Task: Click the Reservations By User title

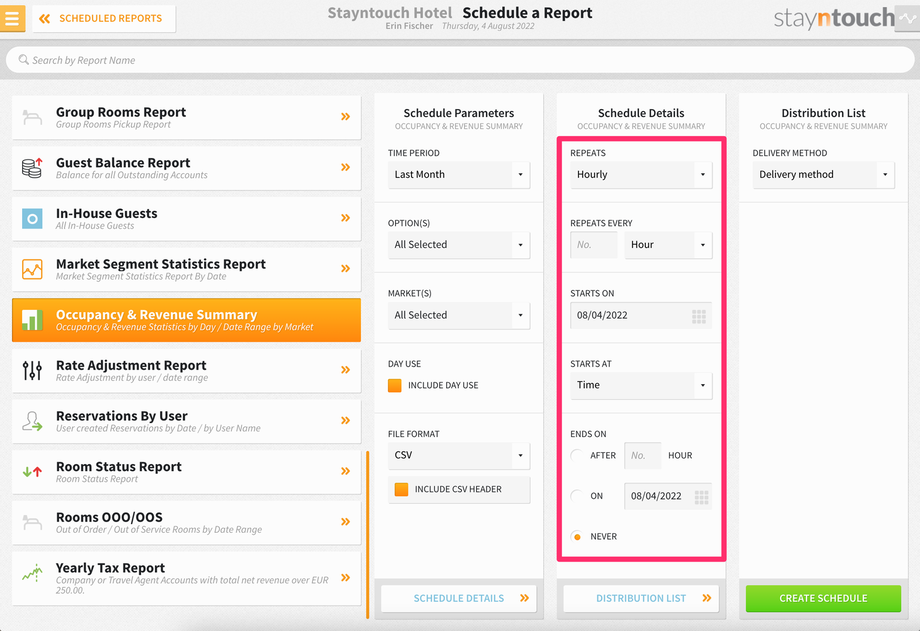Action: 121,416
